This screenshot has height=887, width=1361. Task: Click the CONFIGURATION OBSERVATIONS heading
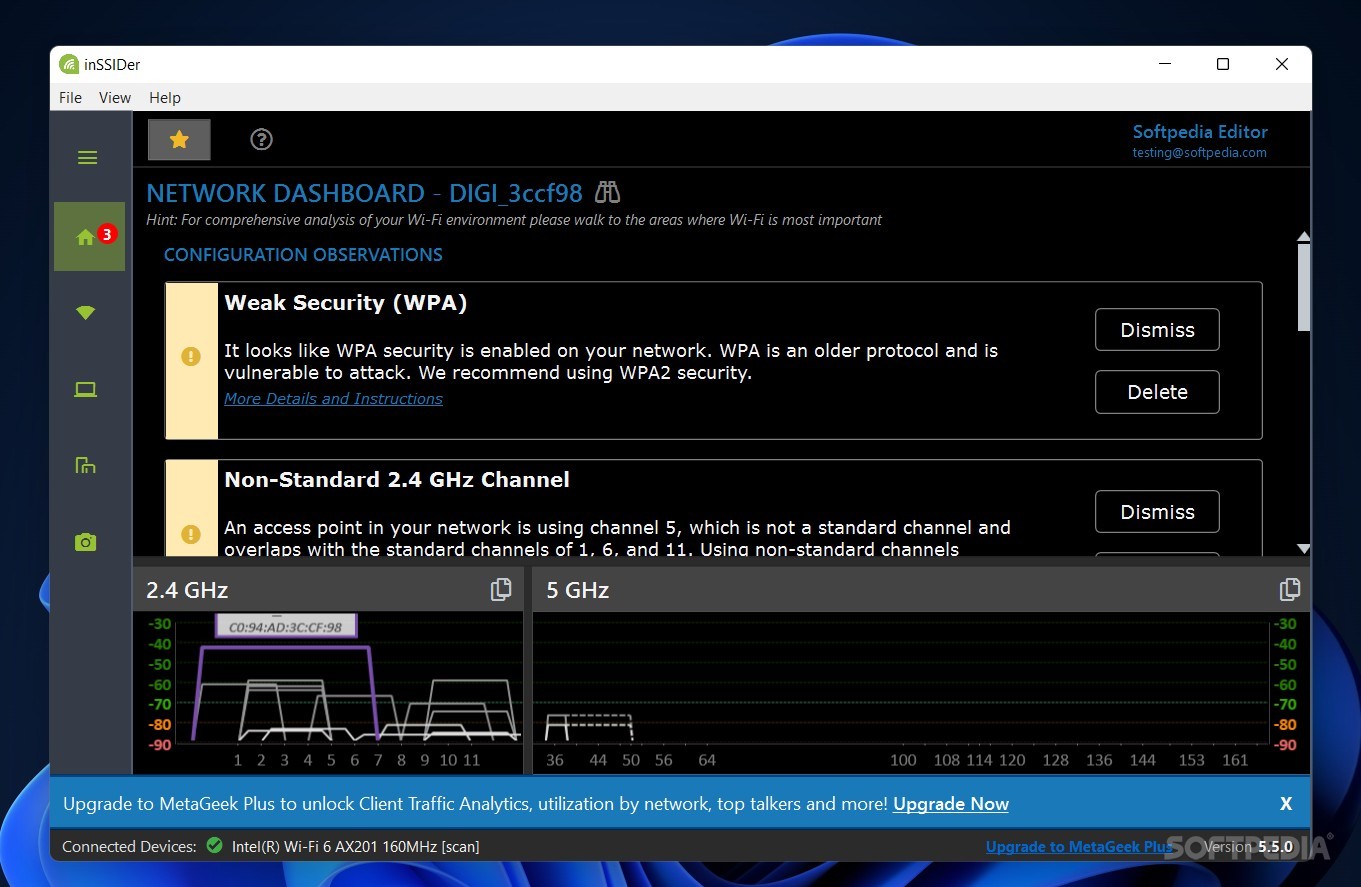(x=303, y=255)
